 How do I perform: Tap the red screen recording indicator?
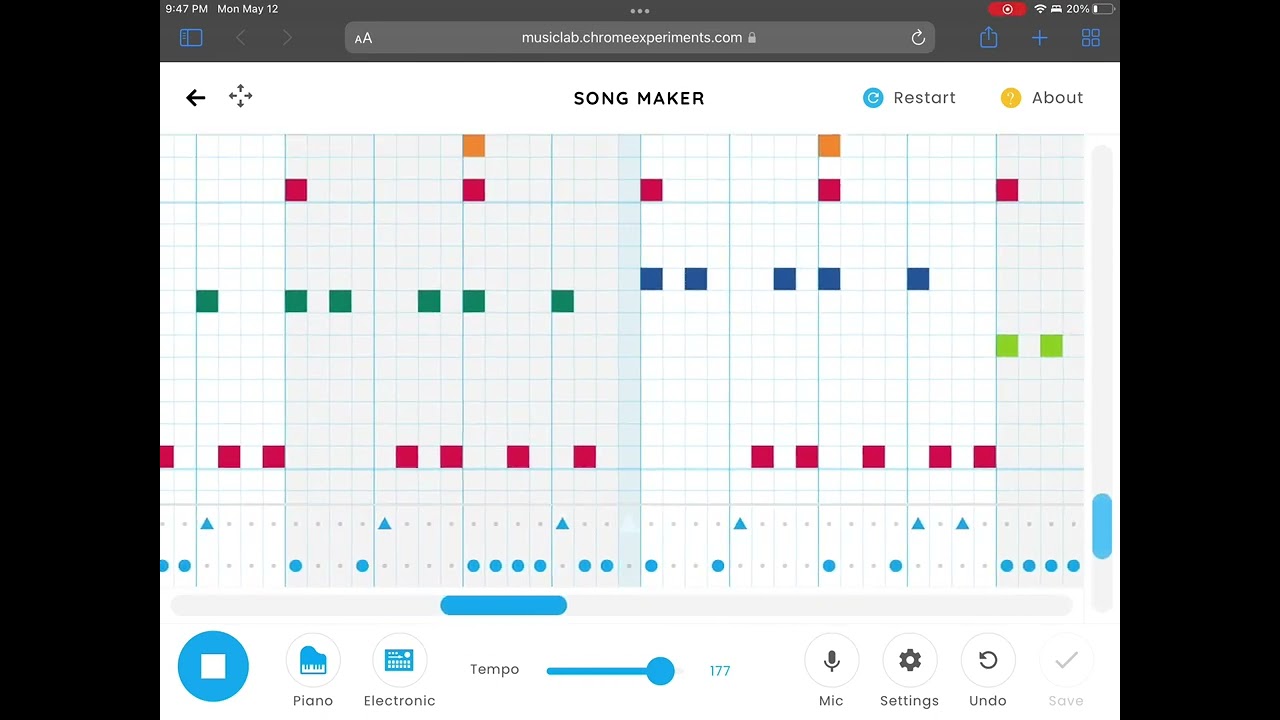[1007, 9]
